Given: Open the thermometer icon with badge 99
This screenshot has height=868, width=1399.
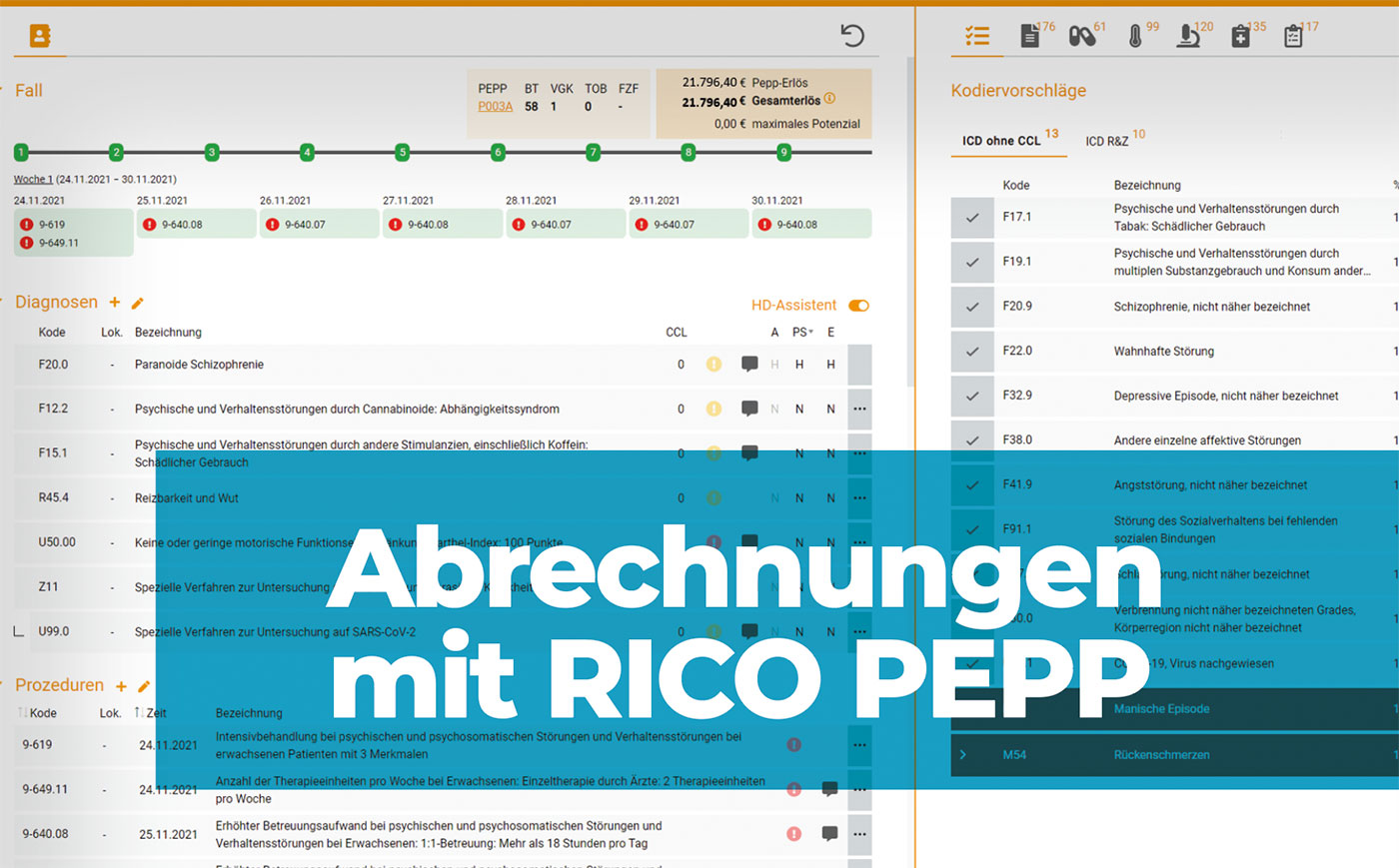Looking at the screenshot, I should pyautogui.click(x=1135, y=37).
